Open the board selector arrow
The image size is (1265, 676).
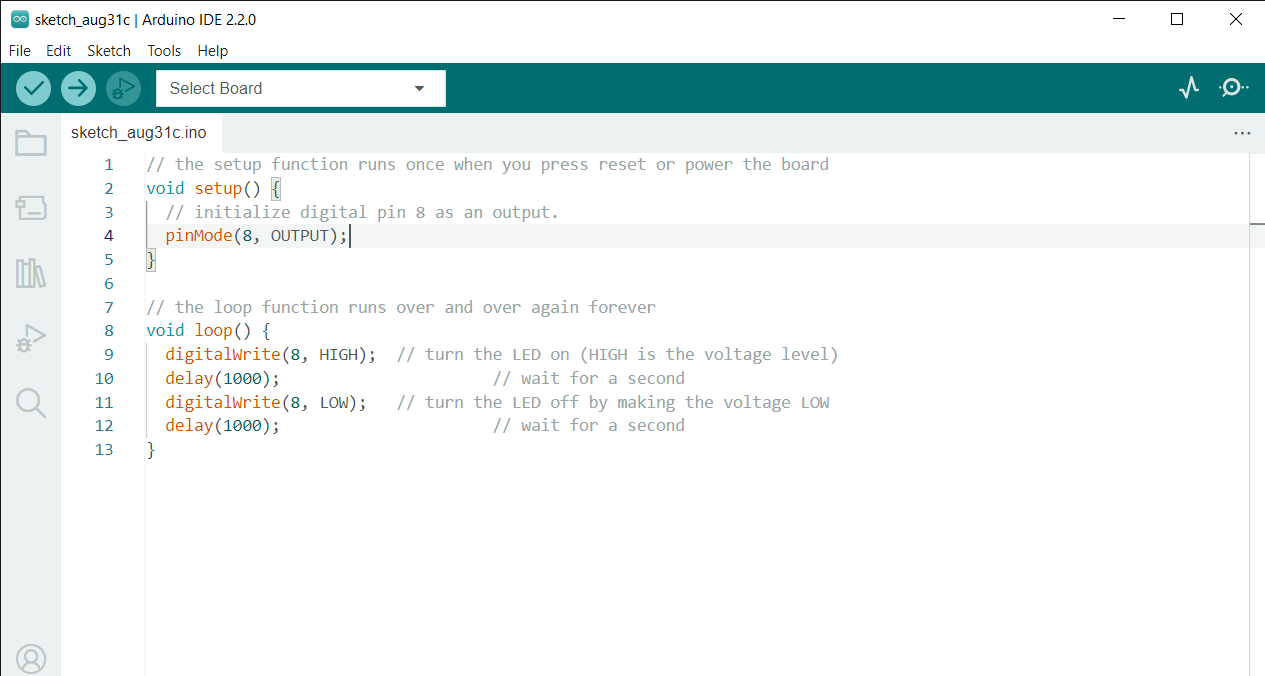pyautogui.click(x=418, y=88)
